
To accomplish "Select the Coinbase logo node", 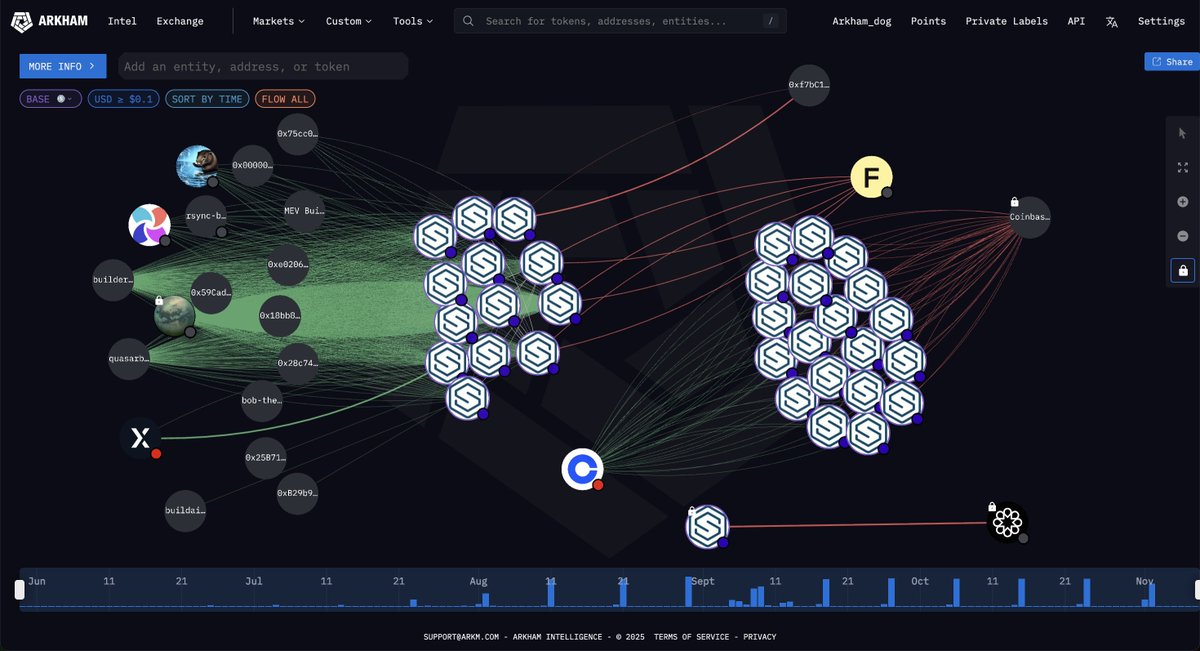I will point(582,470).
